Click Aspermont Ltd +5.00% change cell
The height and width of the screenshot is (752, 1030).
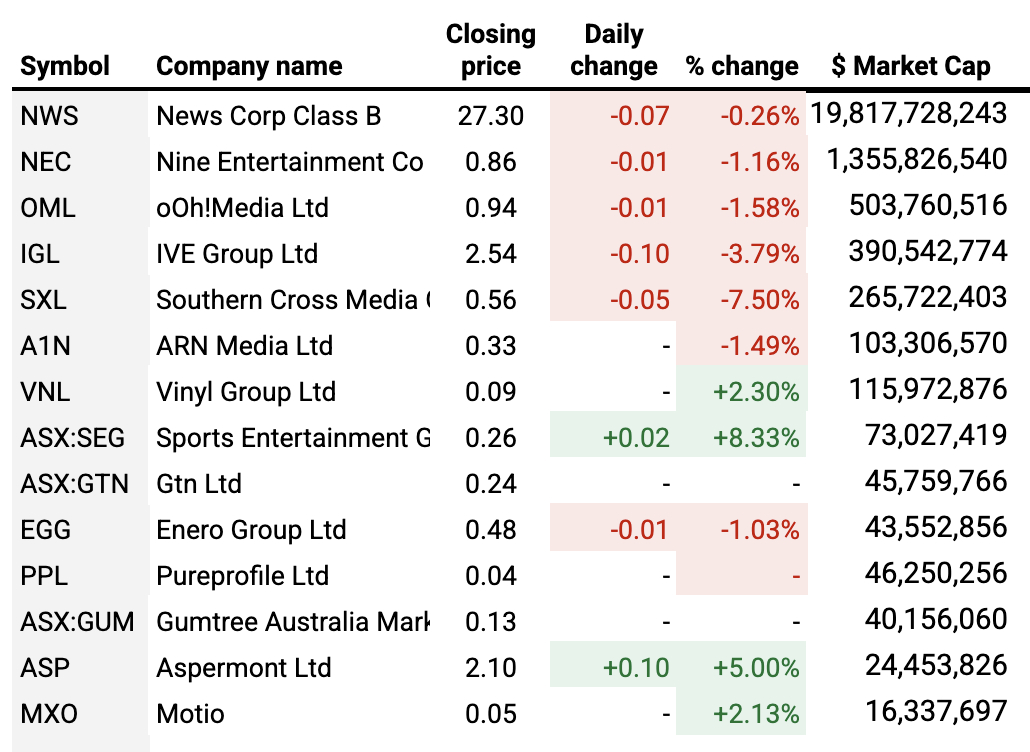756,668
